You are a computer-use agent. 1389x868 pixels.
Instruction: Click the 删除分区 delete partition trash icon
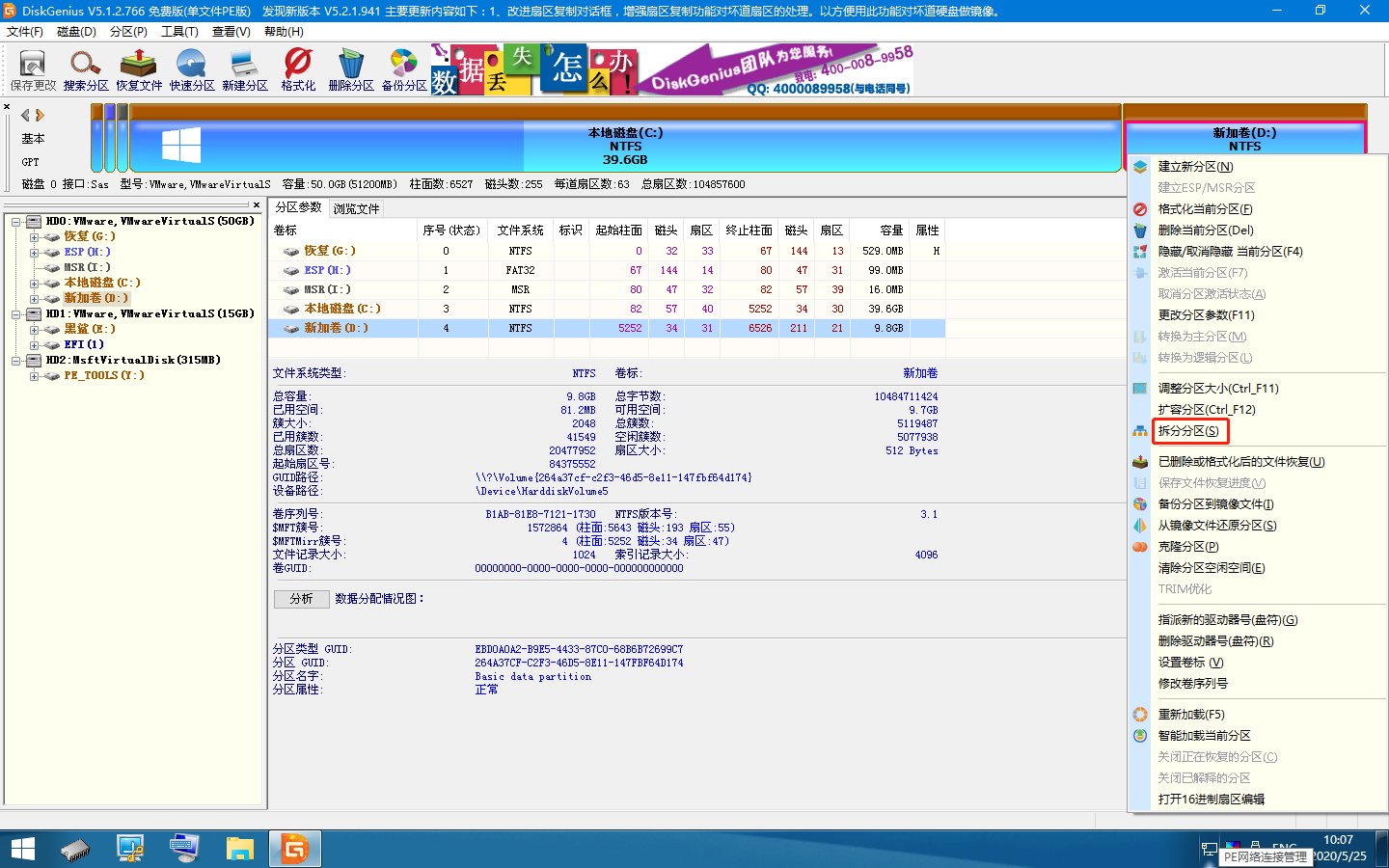pos(351,70)
